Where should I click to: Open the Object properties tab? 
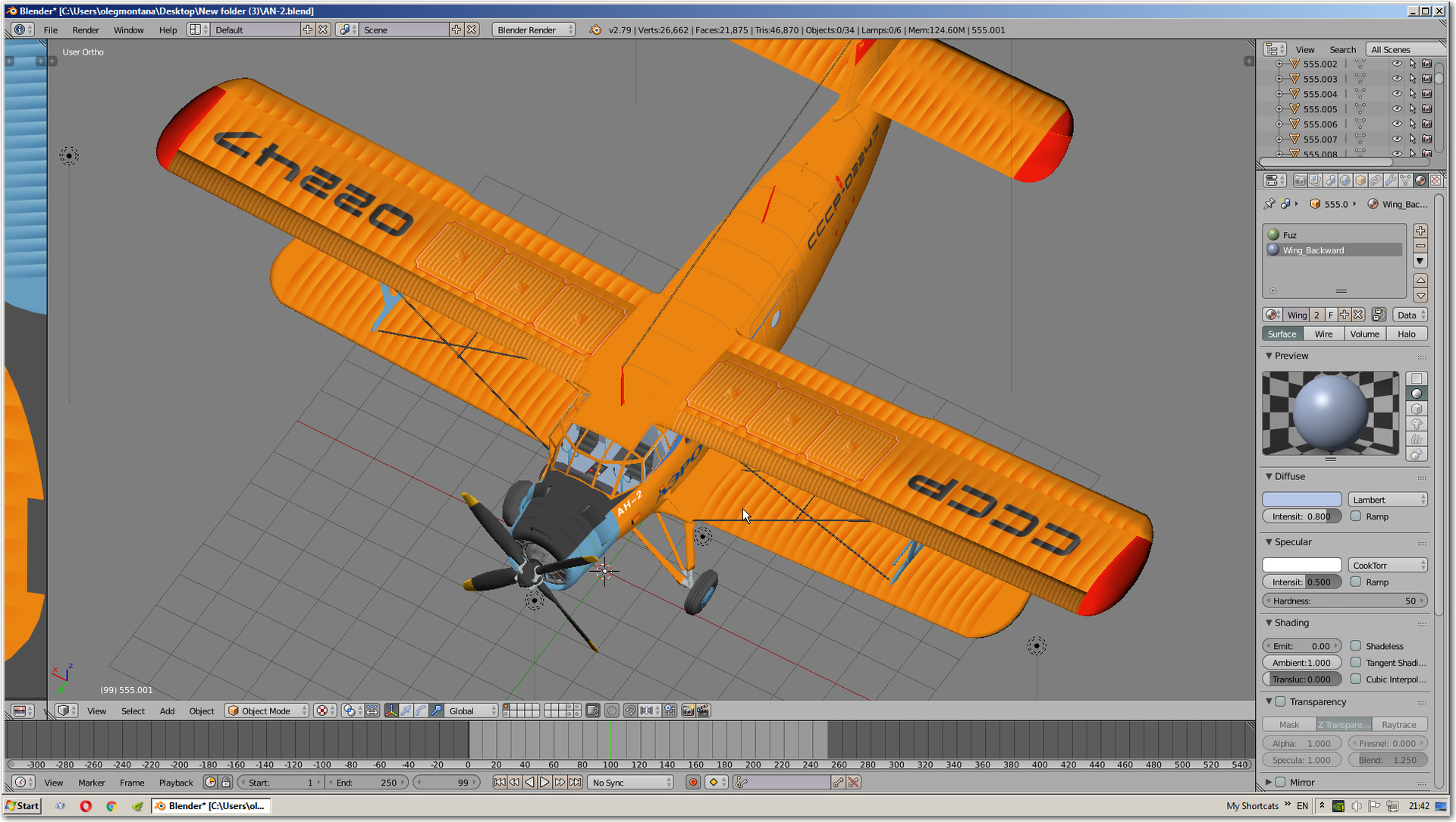coord(1360,180)
